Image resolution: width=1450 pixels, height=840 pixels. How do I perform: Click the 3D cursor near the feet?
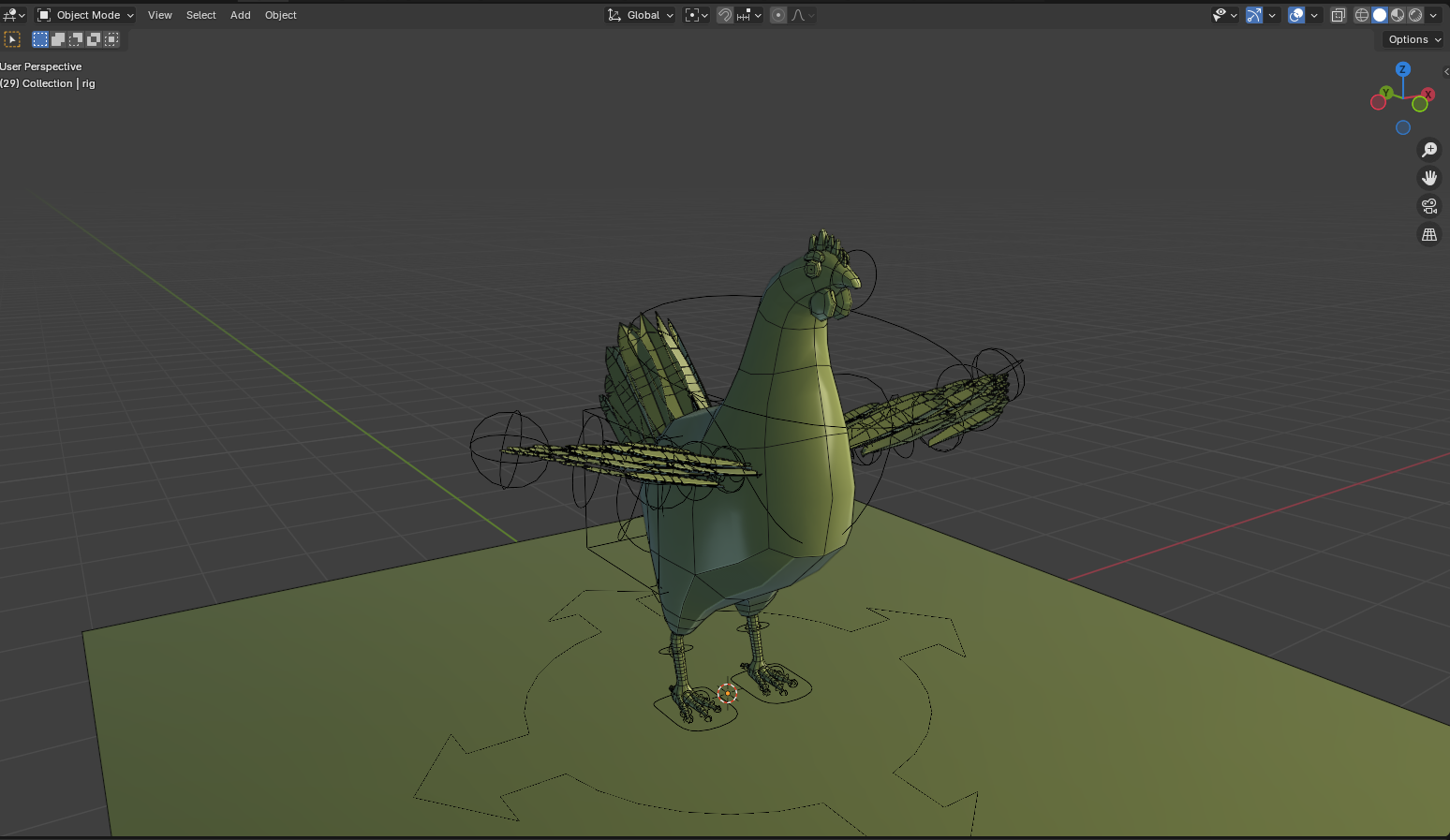(728, 694)
